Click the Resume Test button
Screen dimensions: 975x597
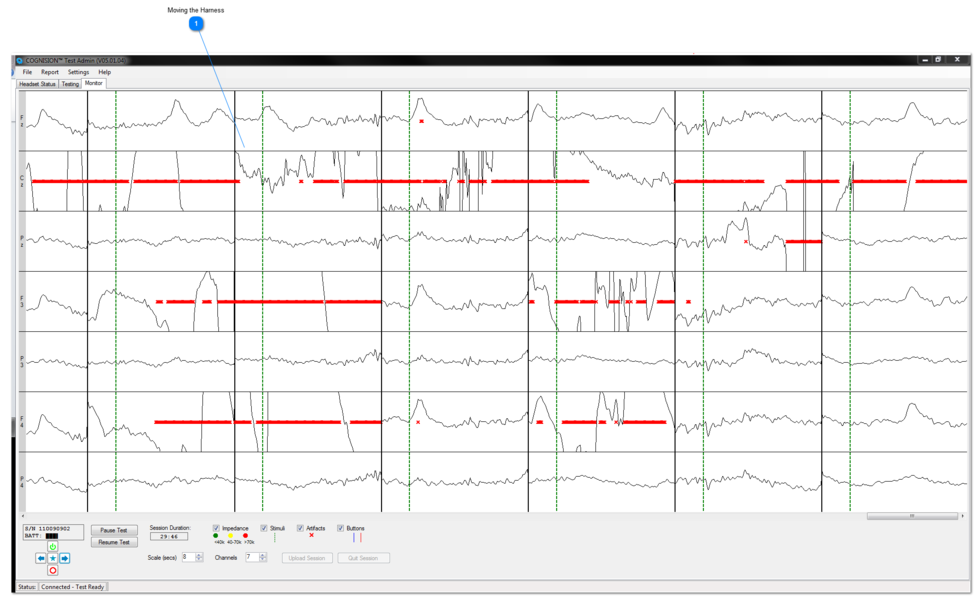click(114, 542)
